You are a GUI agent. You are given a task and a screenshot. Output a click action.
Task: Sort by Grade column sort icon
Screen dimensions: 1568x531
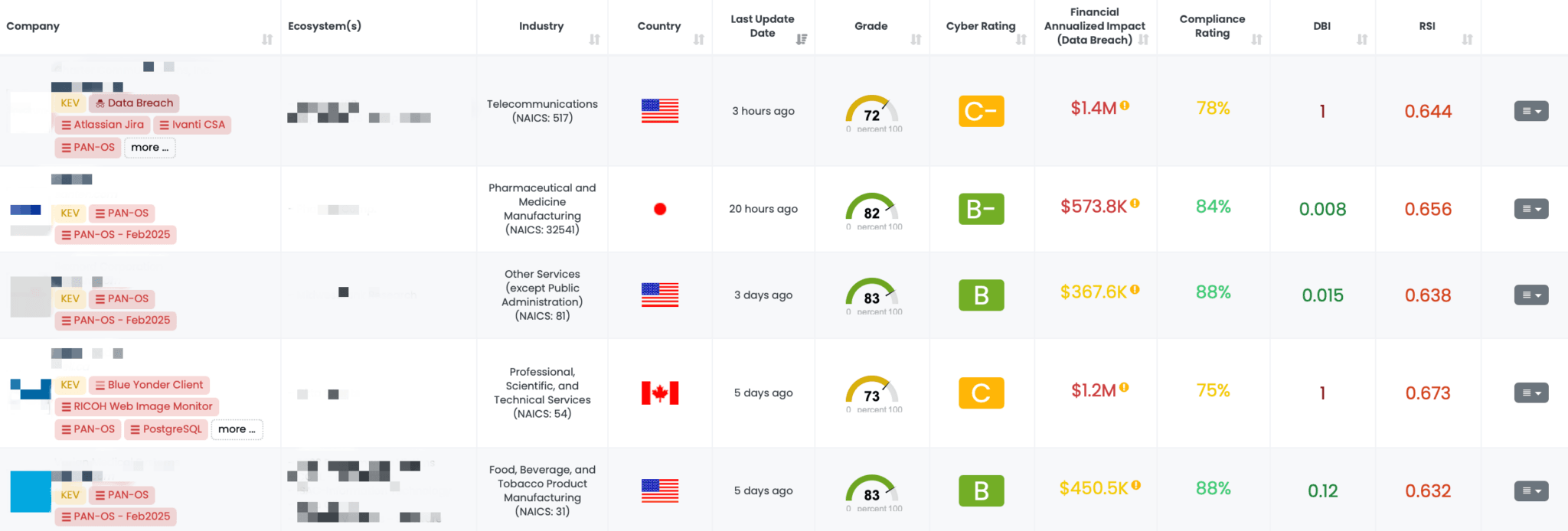tap(916, 40)
